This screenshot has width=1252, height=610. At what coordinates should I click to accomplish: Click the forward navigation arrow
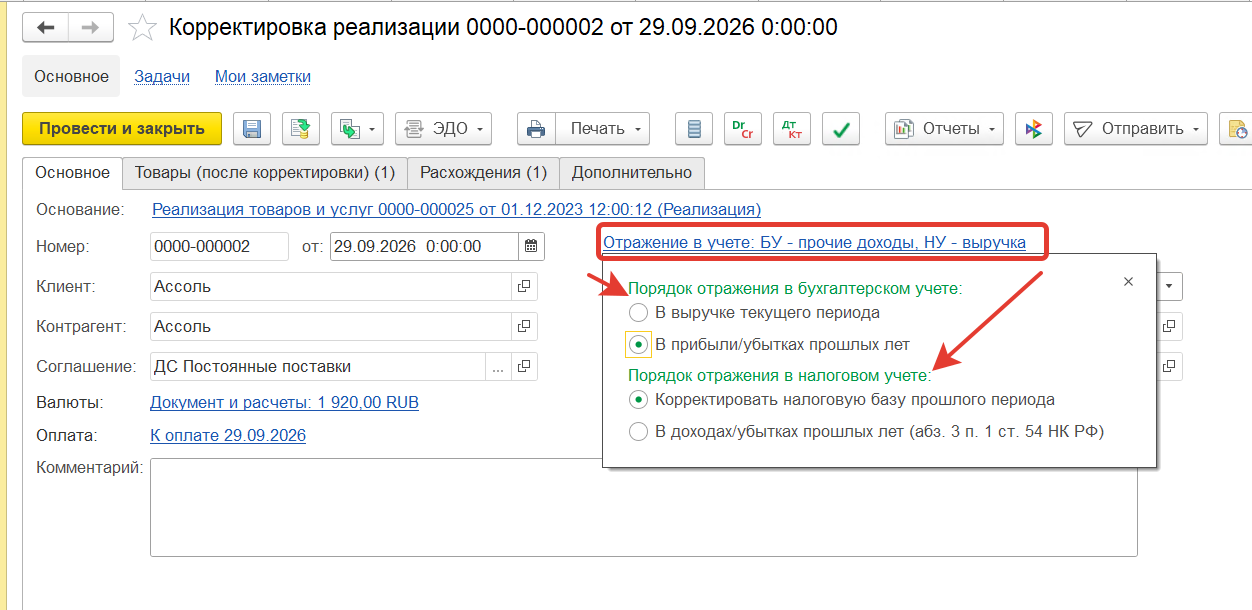tap(90, 28)
